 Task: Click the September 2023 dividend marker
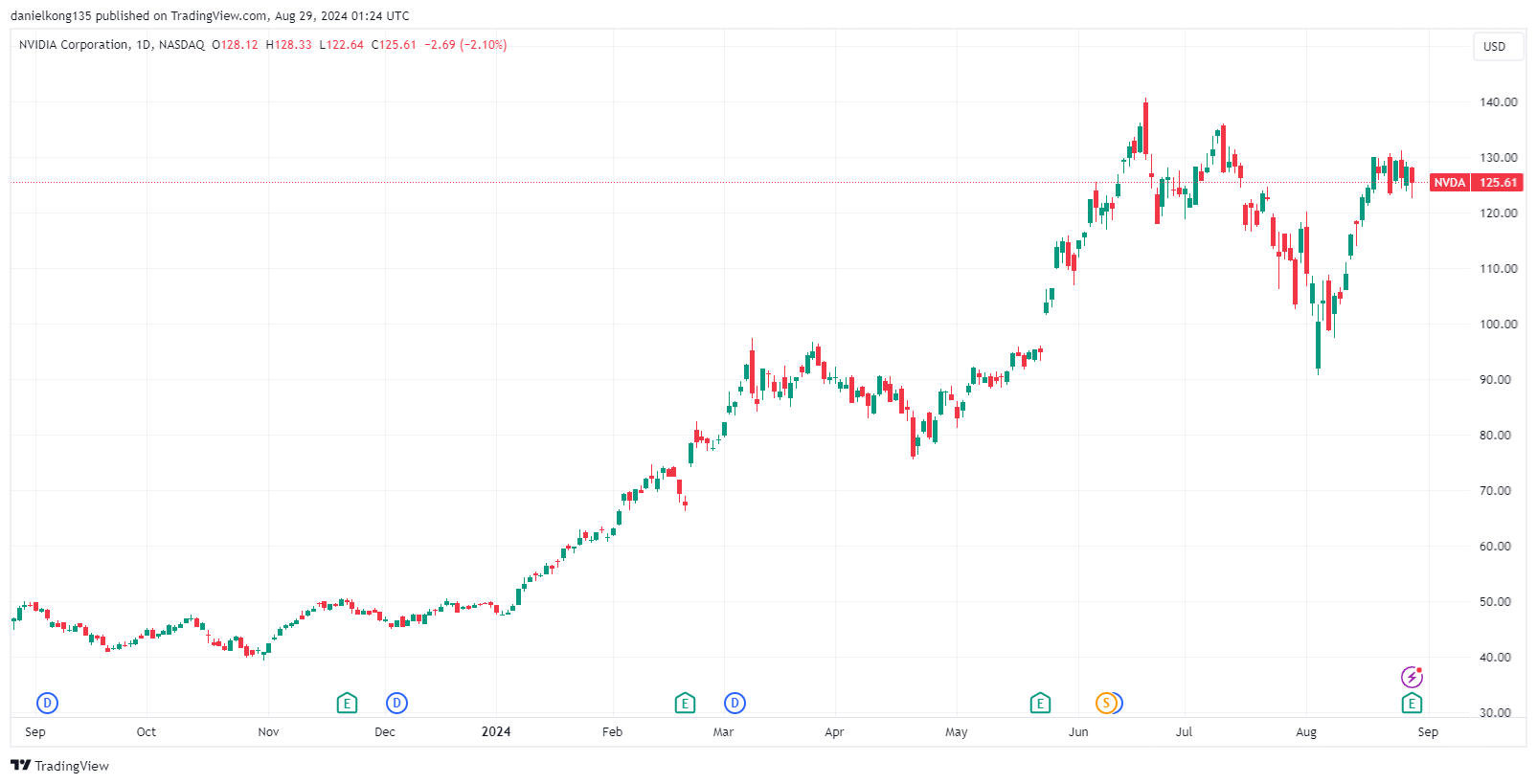[47, 704]
